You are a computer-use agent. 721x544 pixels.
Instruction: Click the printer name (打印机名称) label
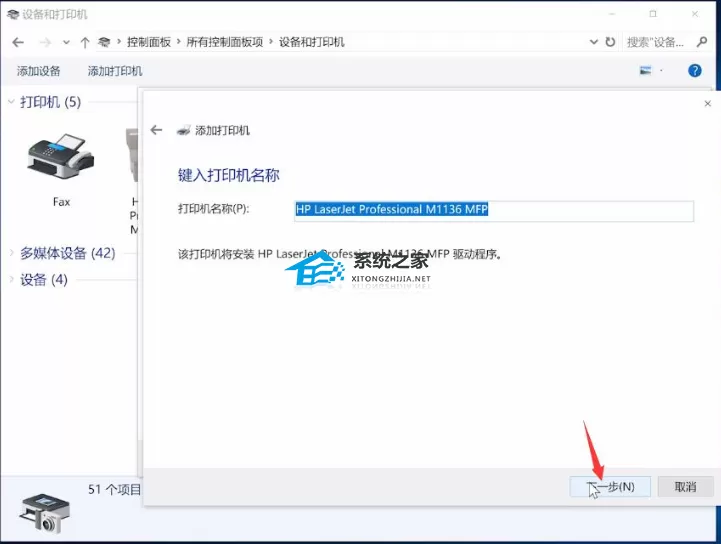point(213,209)
